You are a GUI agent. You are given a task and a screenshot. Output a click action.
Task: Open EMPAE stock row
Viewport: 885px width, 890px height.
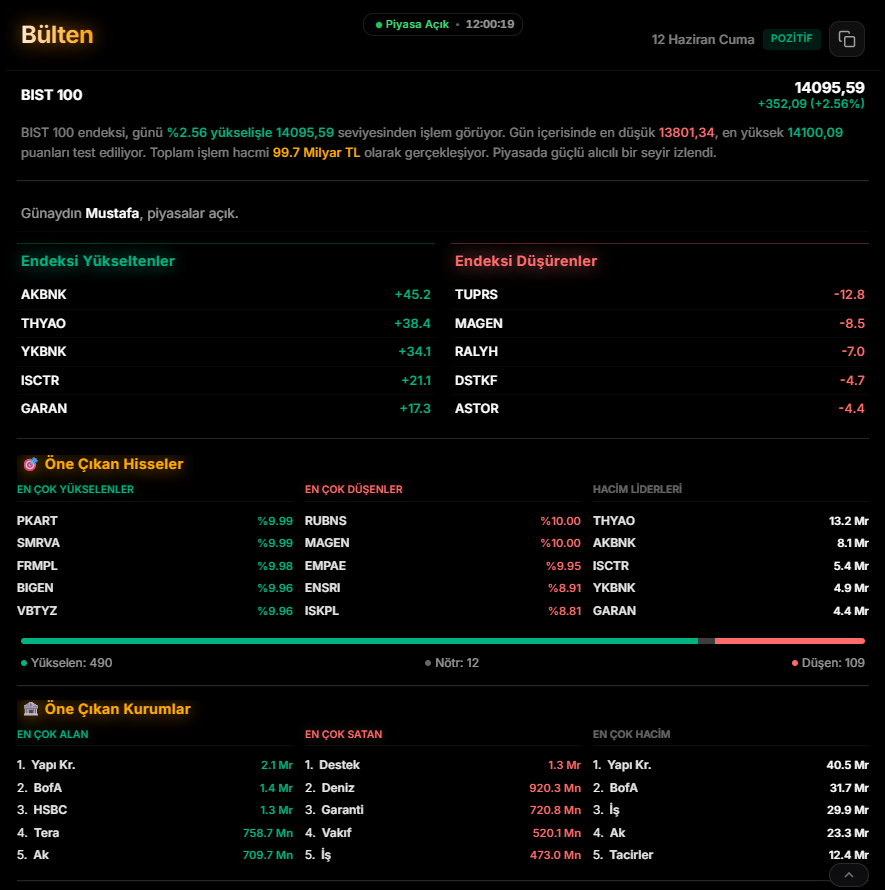(443, 566)
